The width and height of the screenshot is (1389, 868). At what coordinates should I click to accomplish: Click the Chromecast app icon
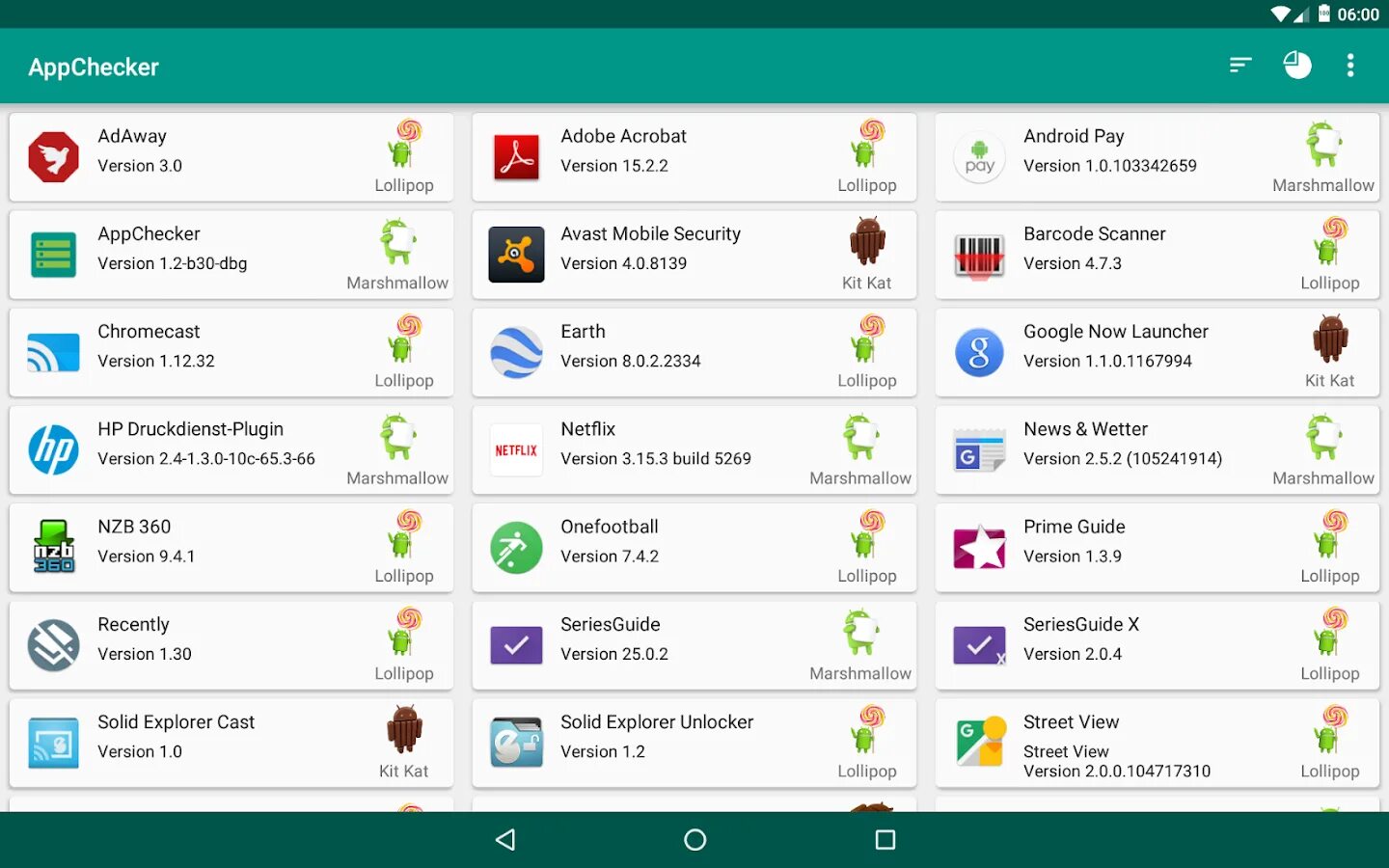(x=54, y=353)
